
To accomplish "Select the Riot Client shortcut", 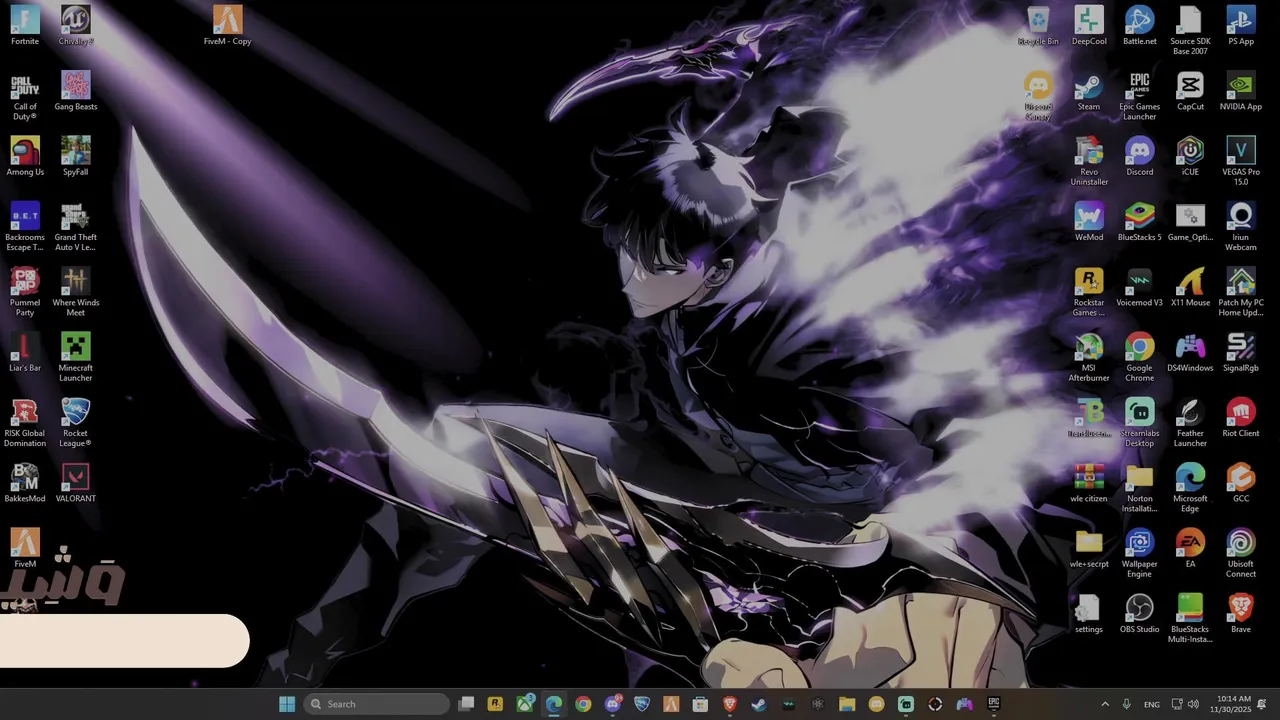I will coord(1241,419).
